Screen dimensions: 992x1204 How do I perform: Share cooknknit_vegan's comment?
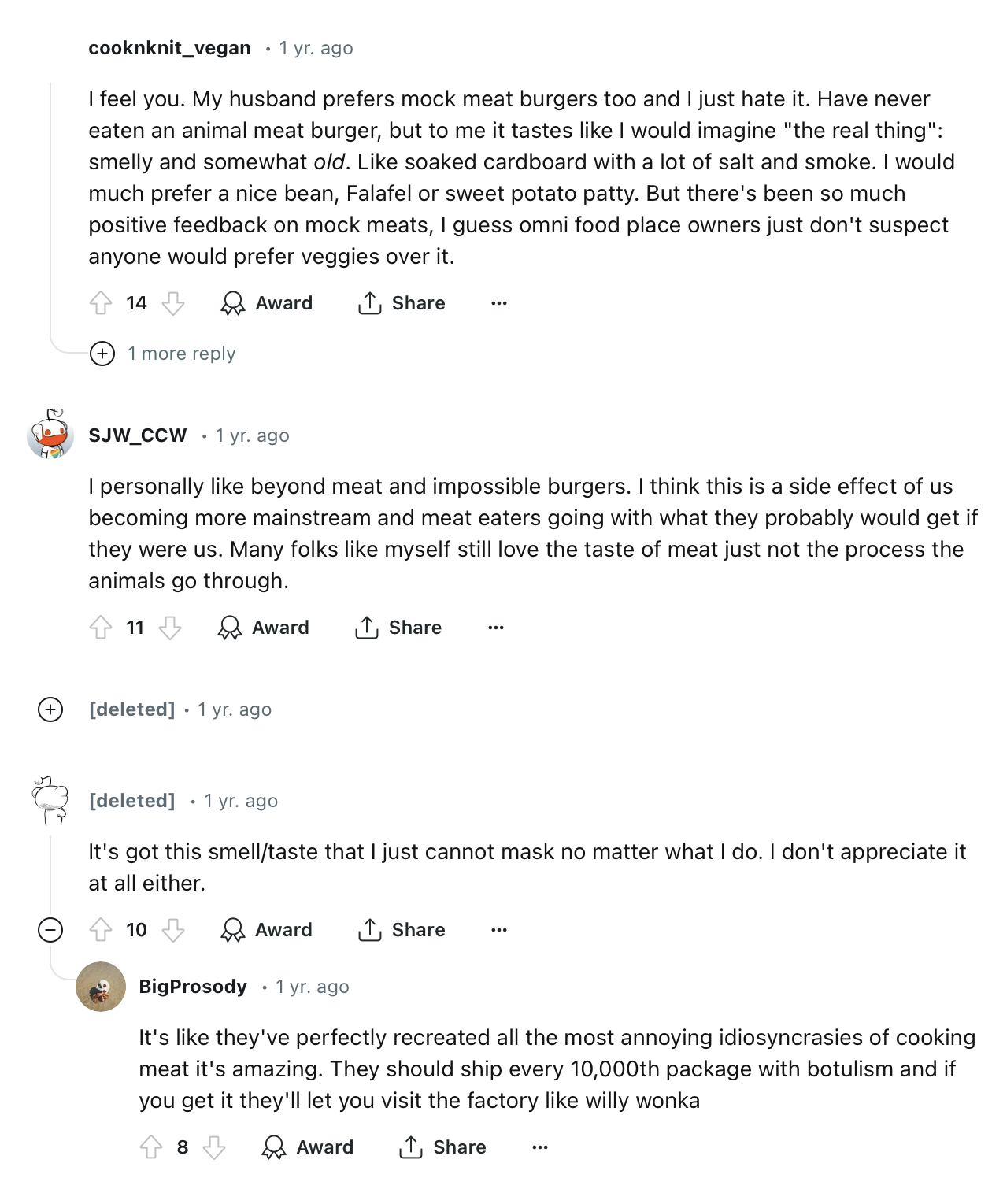coord(402,303)
